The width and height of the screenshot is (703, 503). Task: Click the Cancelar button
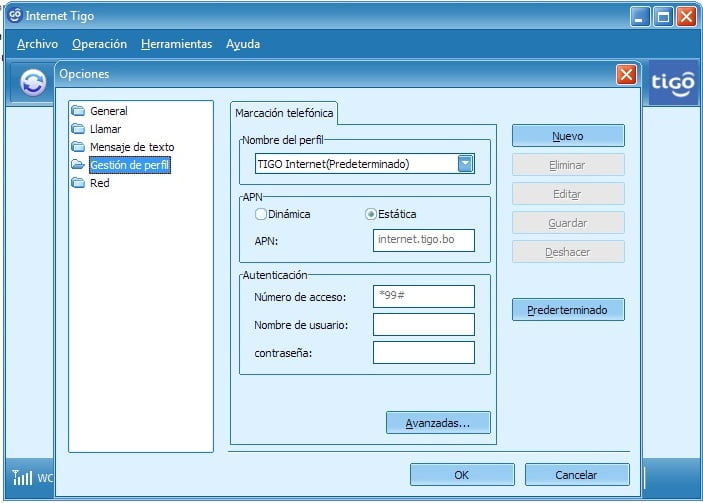click(577, 475)
